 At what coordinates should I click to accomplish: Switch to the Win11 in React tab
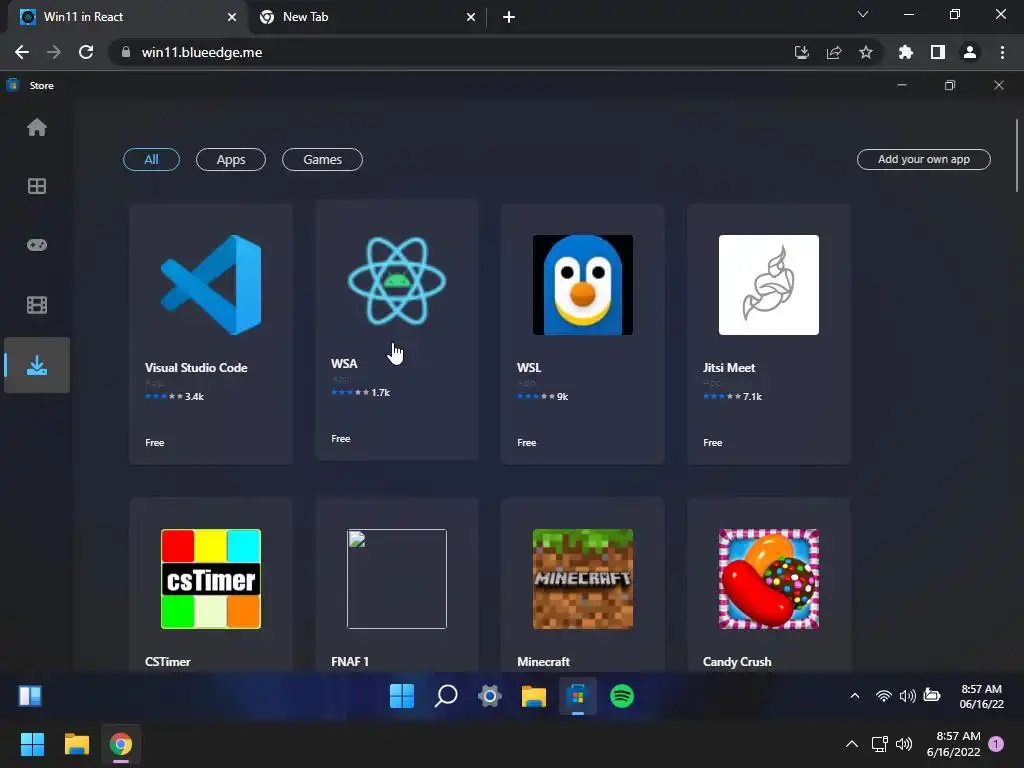tap(124, 17)
